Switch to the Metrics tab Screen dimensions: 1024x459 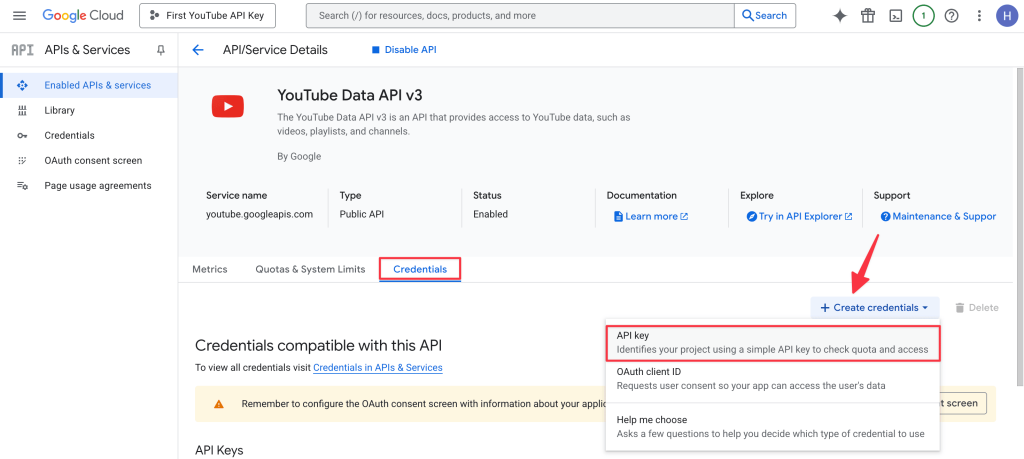(x=210, y=269)
